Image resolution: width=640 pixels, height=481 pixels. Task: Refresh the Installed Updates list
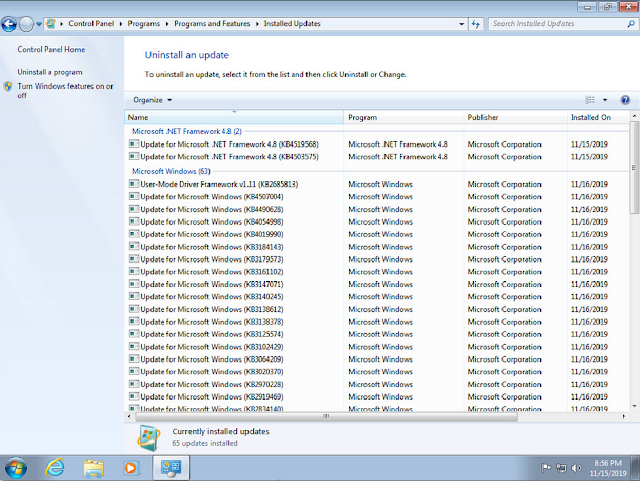pos(476,24)
